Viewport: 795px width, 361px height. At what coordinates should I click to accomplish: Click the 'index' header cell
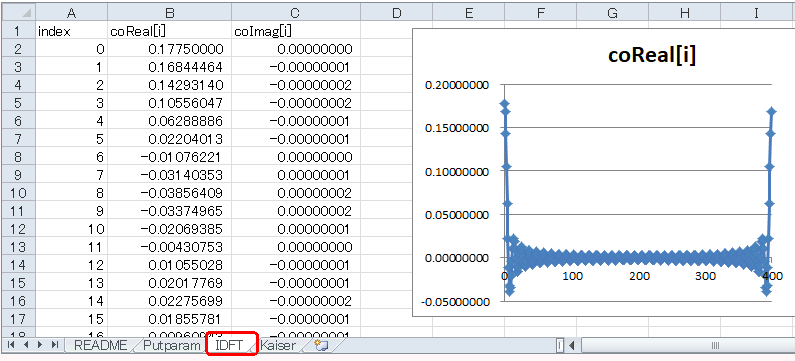pyautogui.click(x=71, y=31)
